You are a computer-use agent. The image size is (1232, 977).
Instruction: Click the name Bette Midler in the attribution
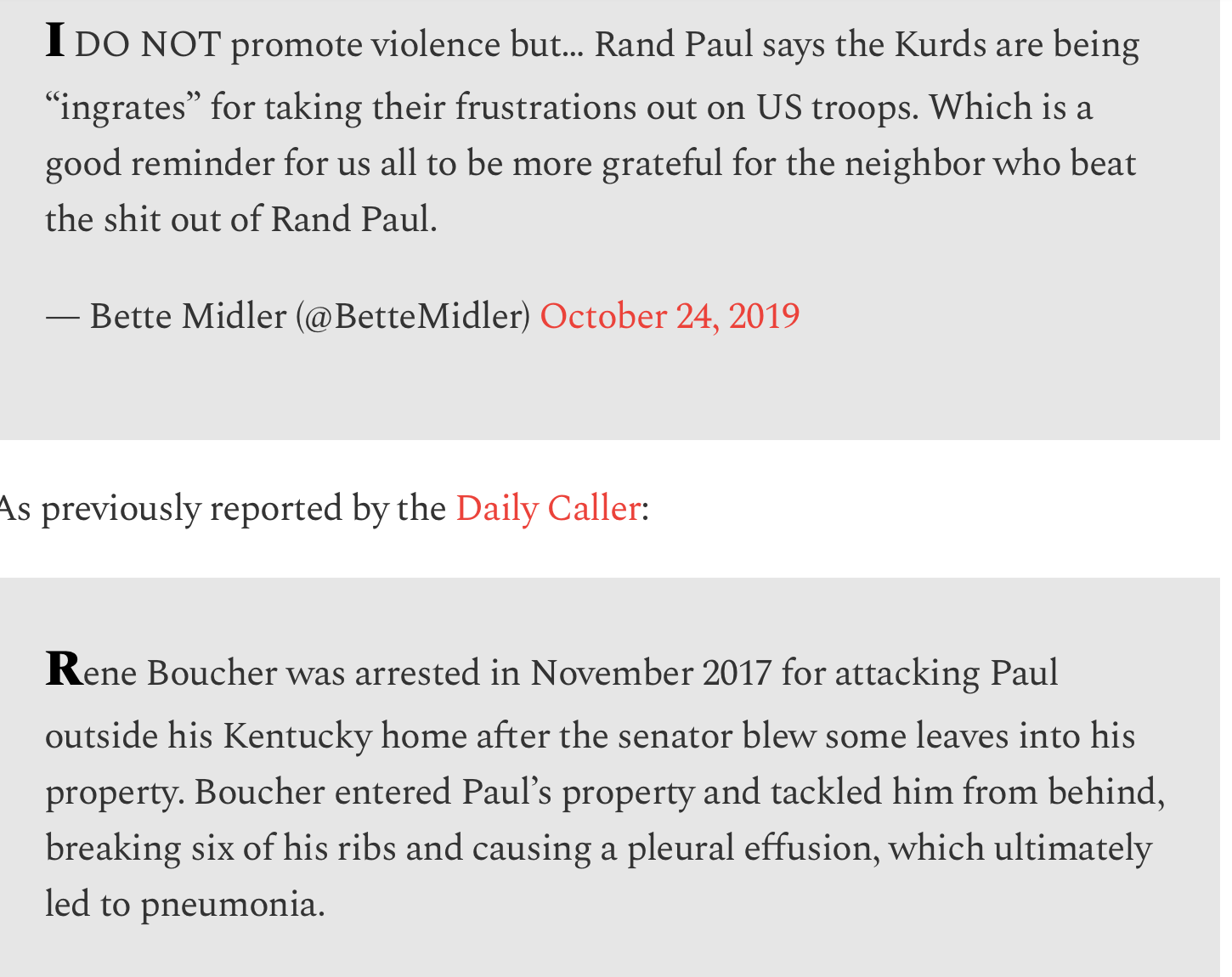click(x=188, y=317)
